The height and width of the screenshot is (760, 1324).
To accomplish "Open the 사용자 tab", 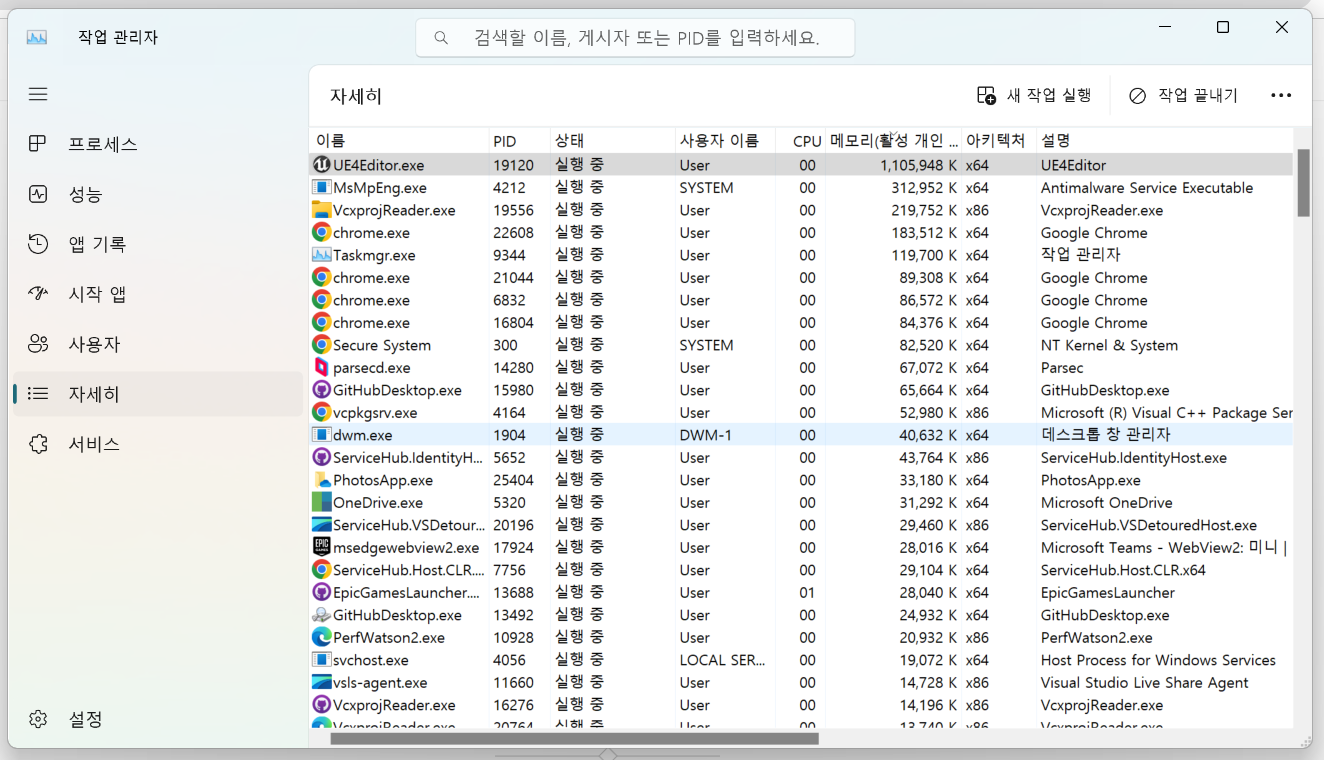I will coord(156,344).
